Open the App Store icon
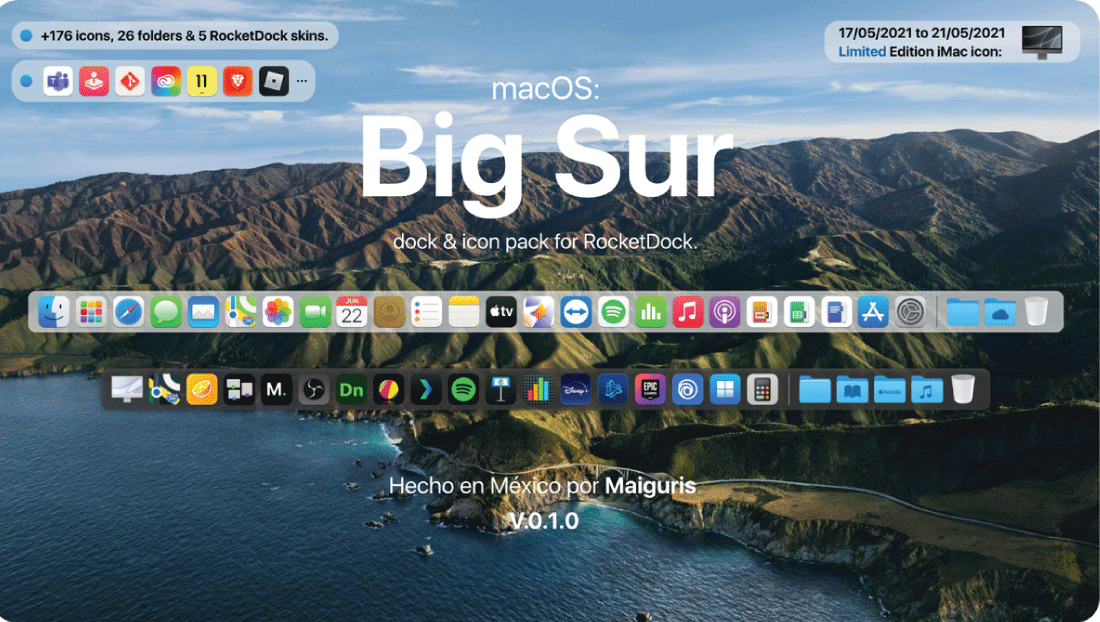This screenshot has height=622, width=1100. pos(873,312)
